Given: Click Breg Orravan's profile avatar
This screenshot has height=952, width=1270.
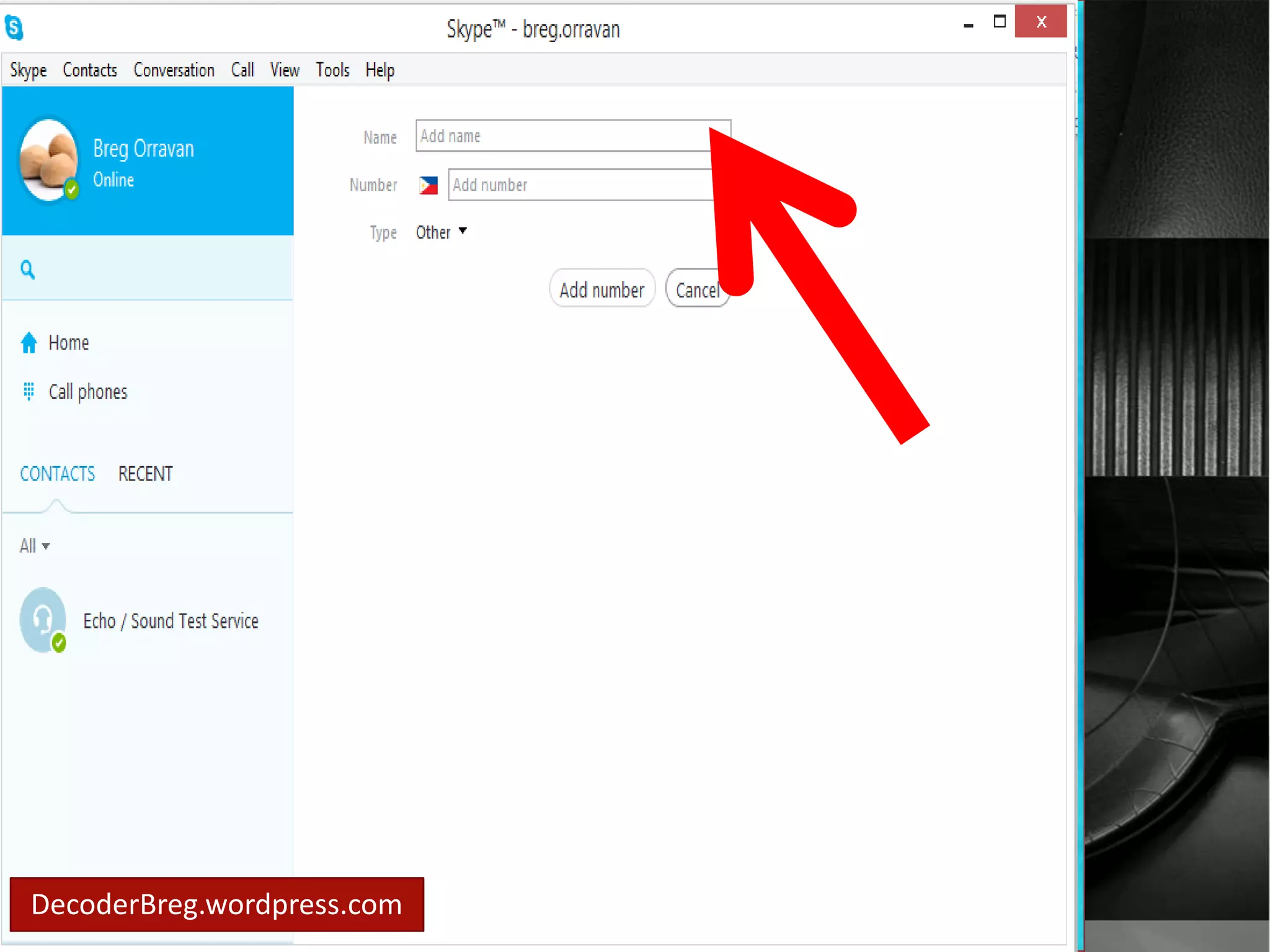Looking at the screenshot, I should pos(49,159).
